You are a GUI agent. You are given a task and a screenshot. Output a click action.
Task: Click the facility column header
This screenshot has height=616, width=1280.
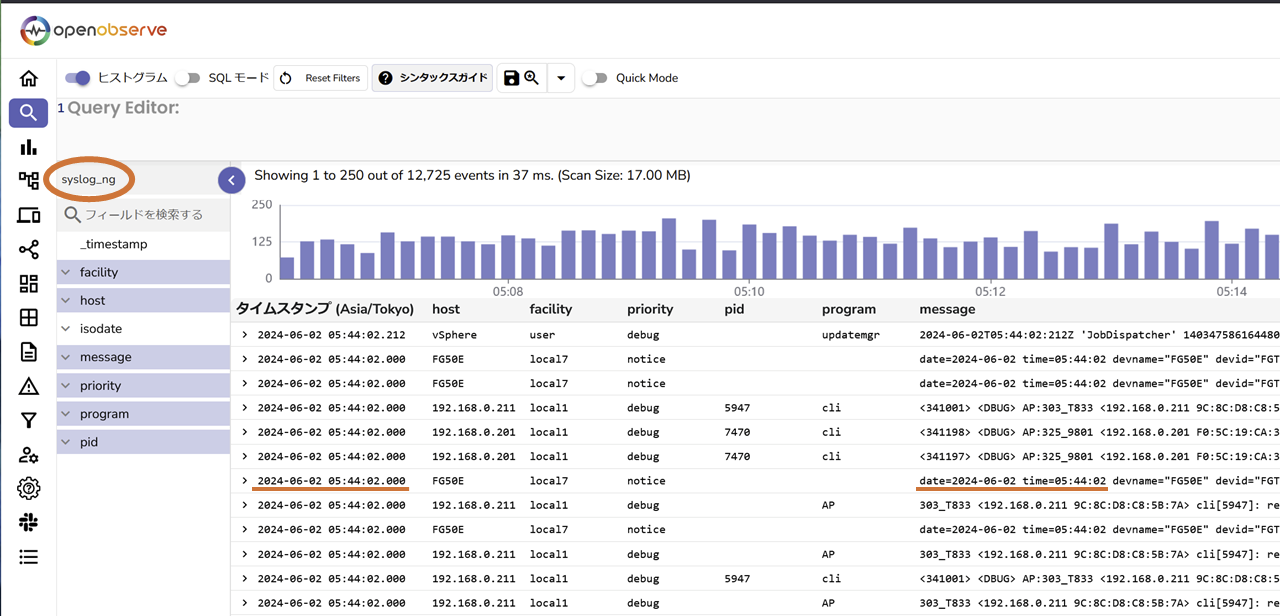550,309
